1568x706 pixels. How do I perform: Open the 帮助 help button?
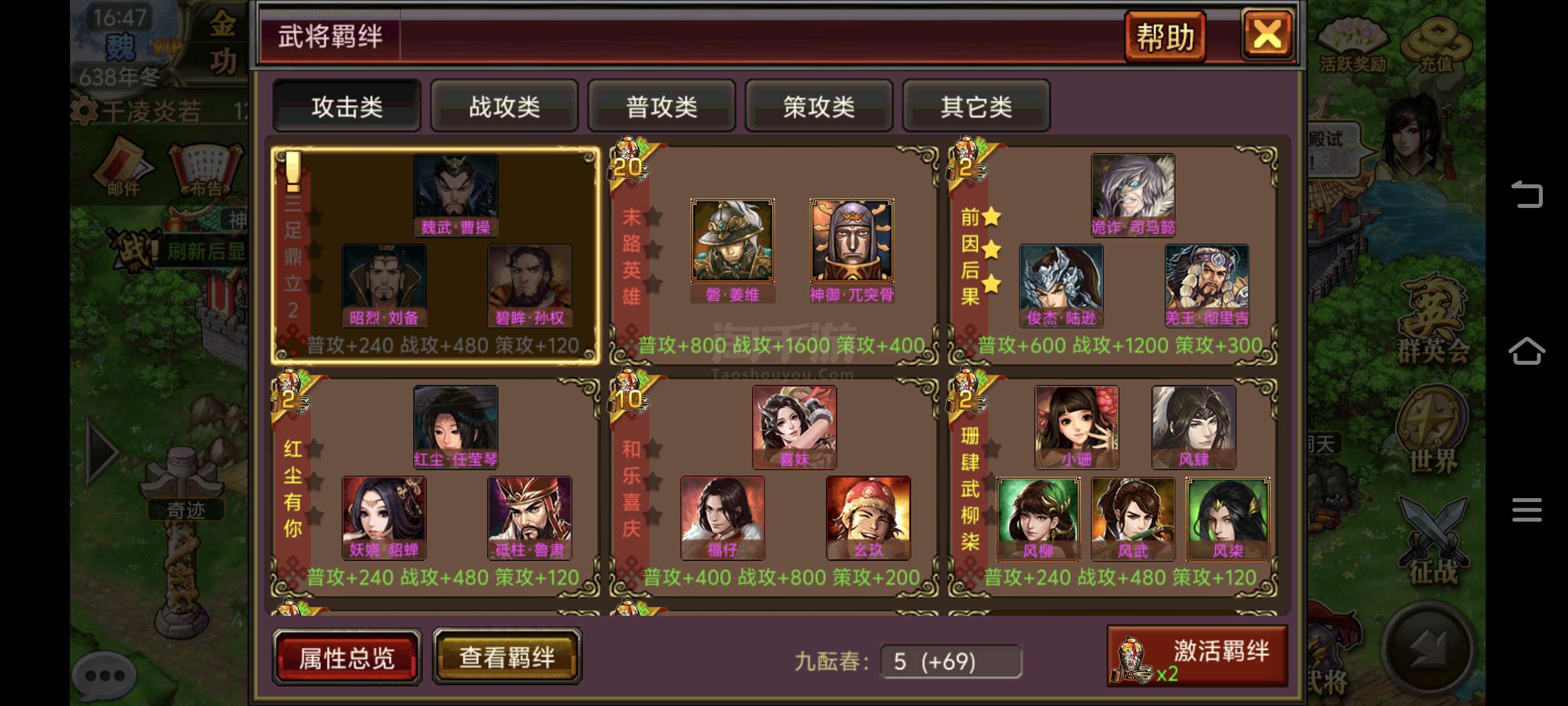(x=1165, y=37)
